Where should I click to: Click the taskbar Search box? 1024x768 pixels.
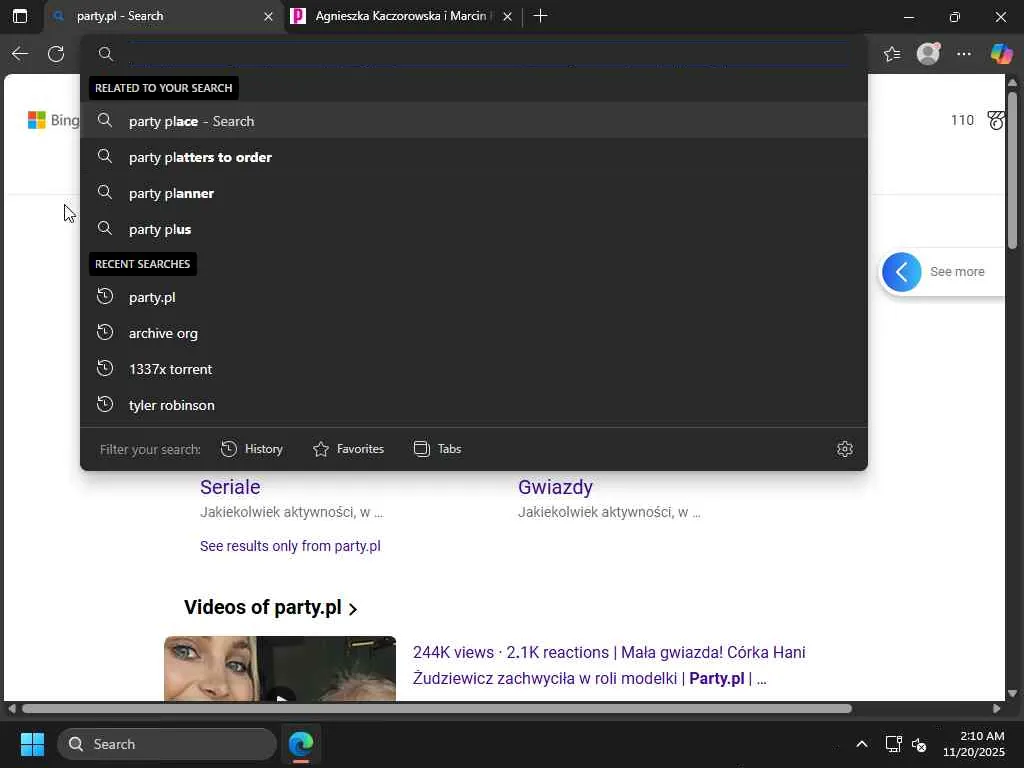tap(167, 744)
